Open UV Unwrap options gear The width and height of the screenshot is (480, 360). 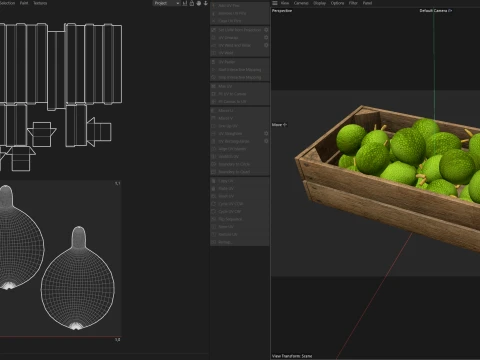point(266,38)
